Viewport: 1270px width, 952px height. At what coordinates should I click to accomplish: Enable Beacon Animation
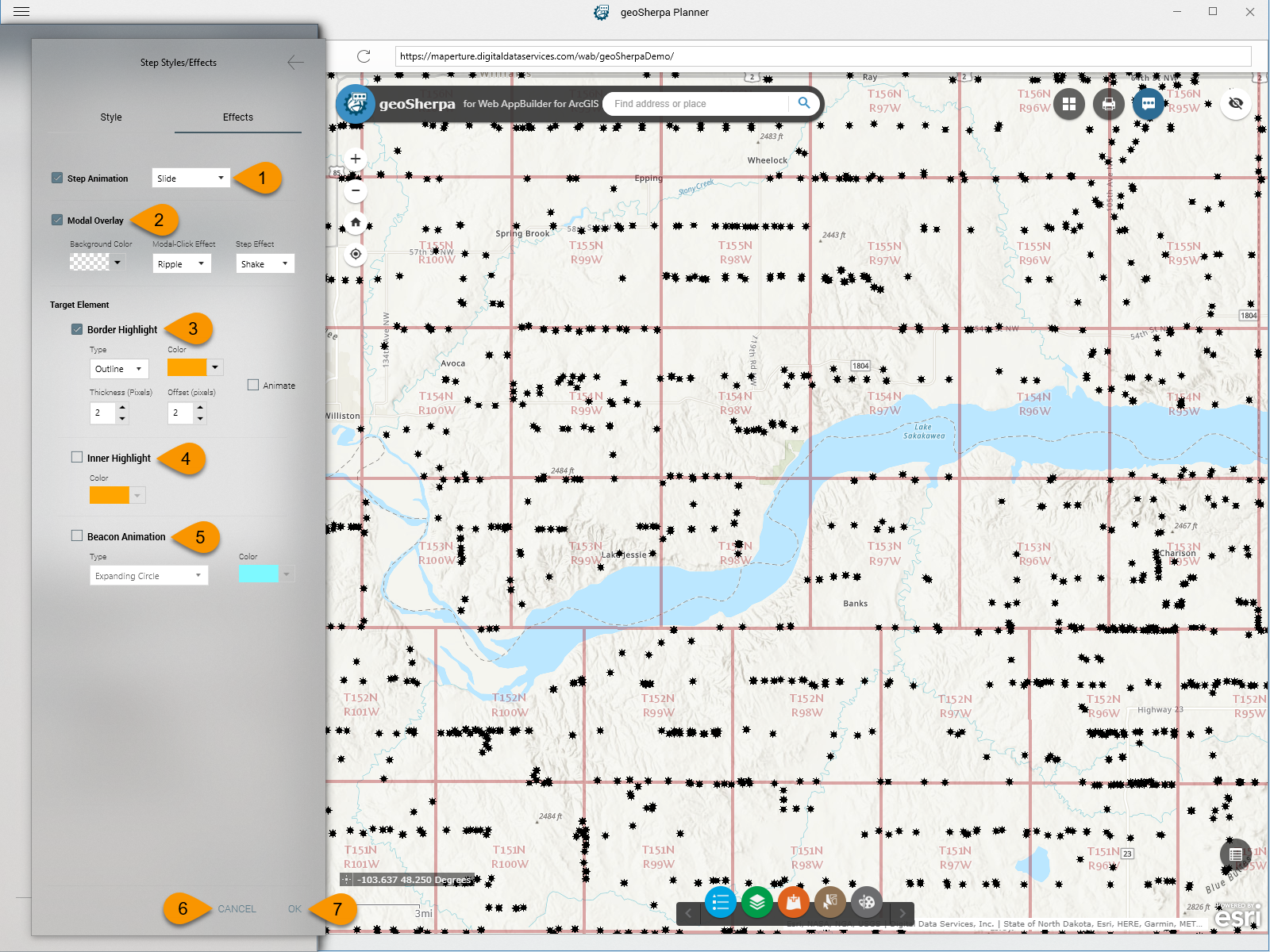point(77,535)
